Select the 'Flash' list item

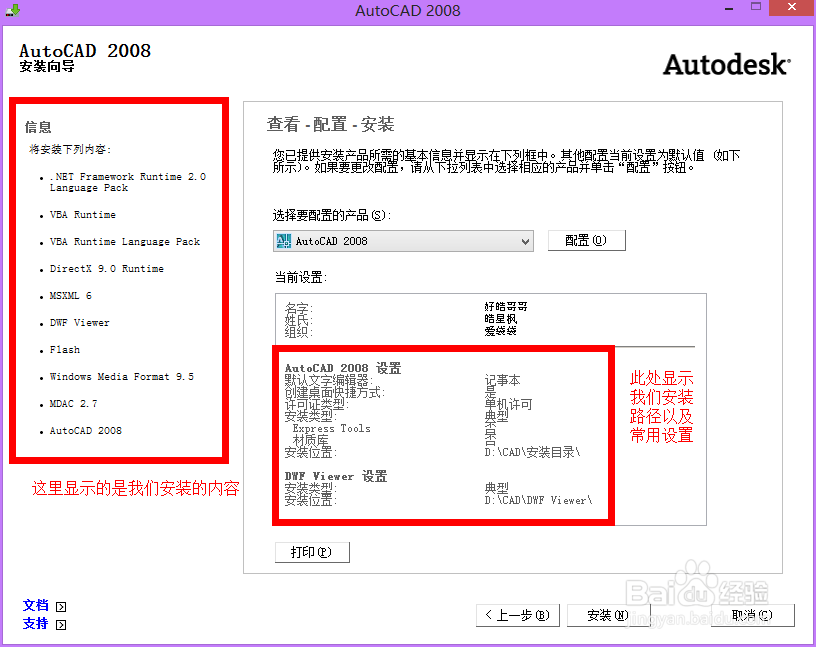coord(65,350)
